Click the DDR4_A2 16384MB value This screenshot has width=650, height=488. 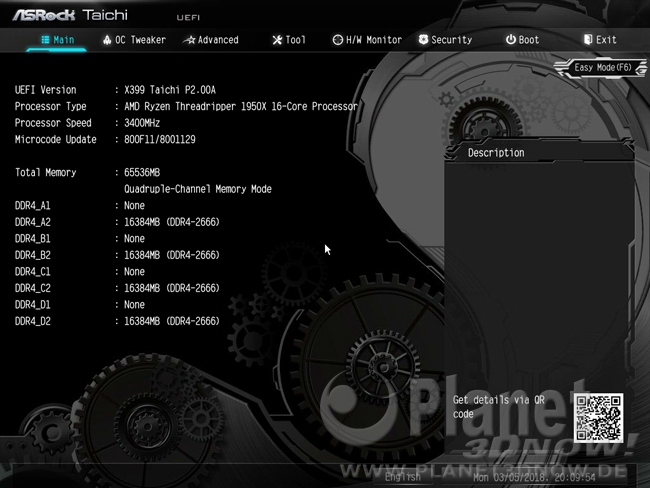coord(172,222)
